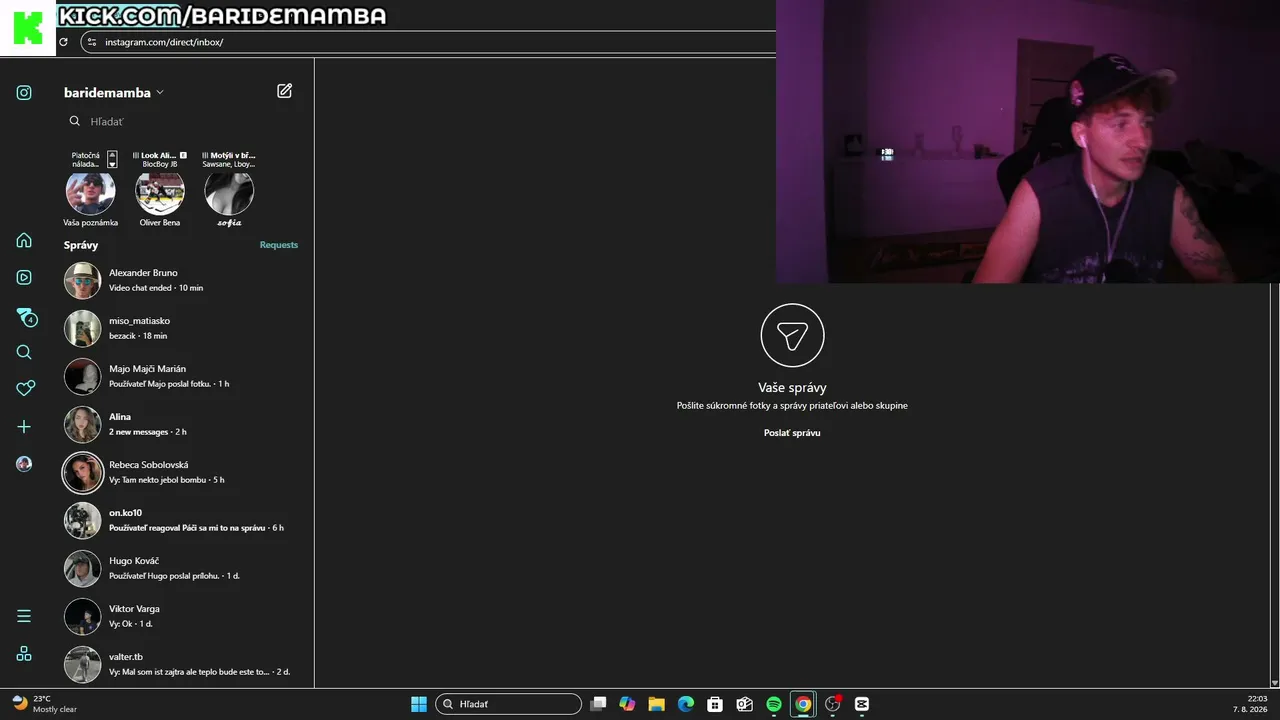Open Microsoft Store from the taskbar
Screen dimensions: 1280x720
click(x=715, y=704)
